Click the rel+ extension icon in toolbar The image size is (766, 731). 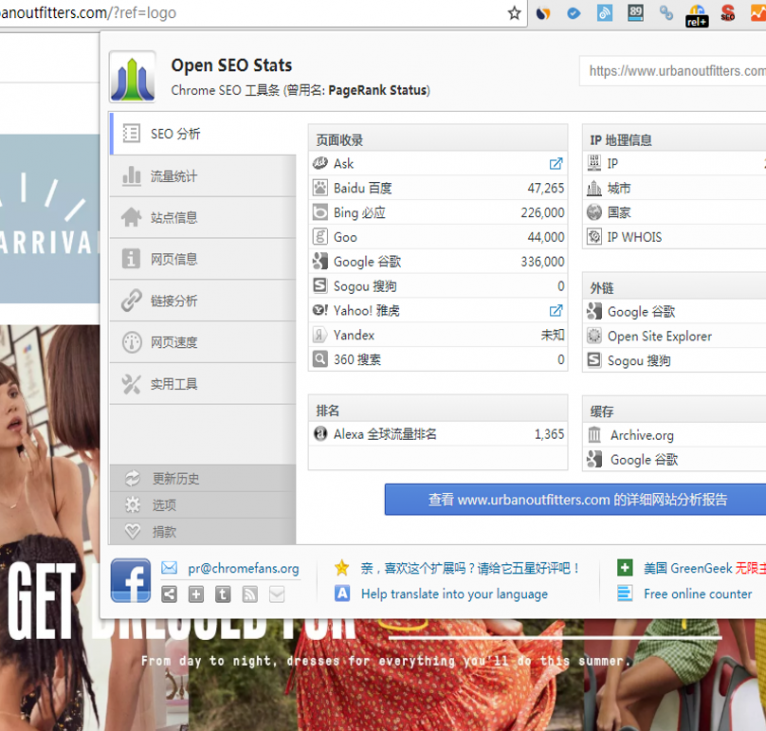click(x=697, y=14)
